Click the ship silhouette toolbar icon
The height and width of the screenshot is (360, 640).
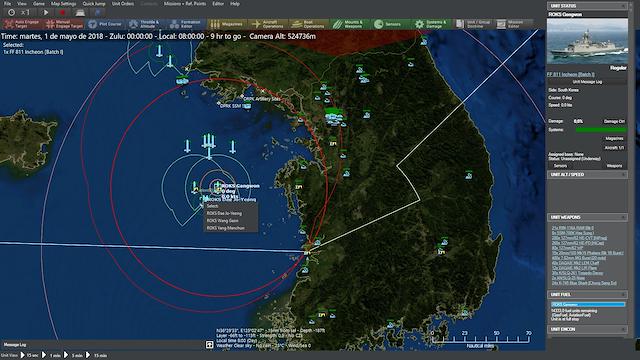tap(80, 13)
